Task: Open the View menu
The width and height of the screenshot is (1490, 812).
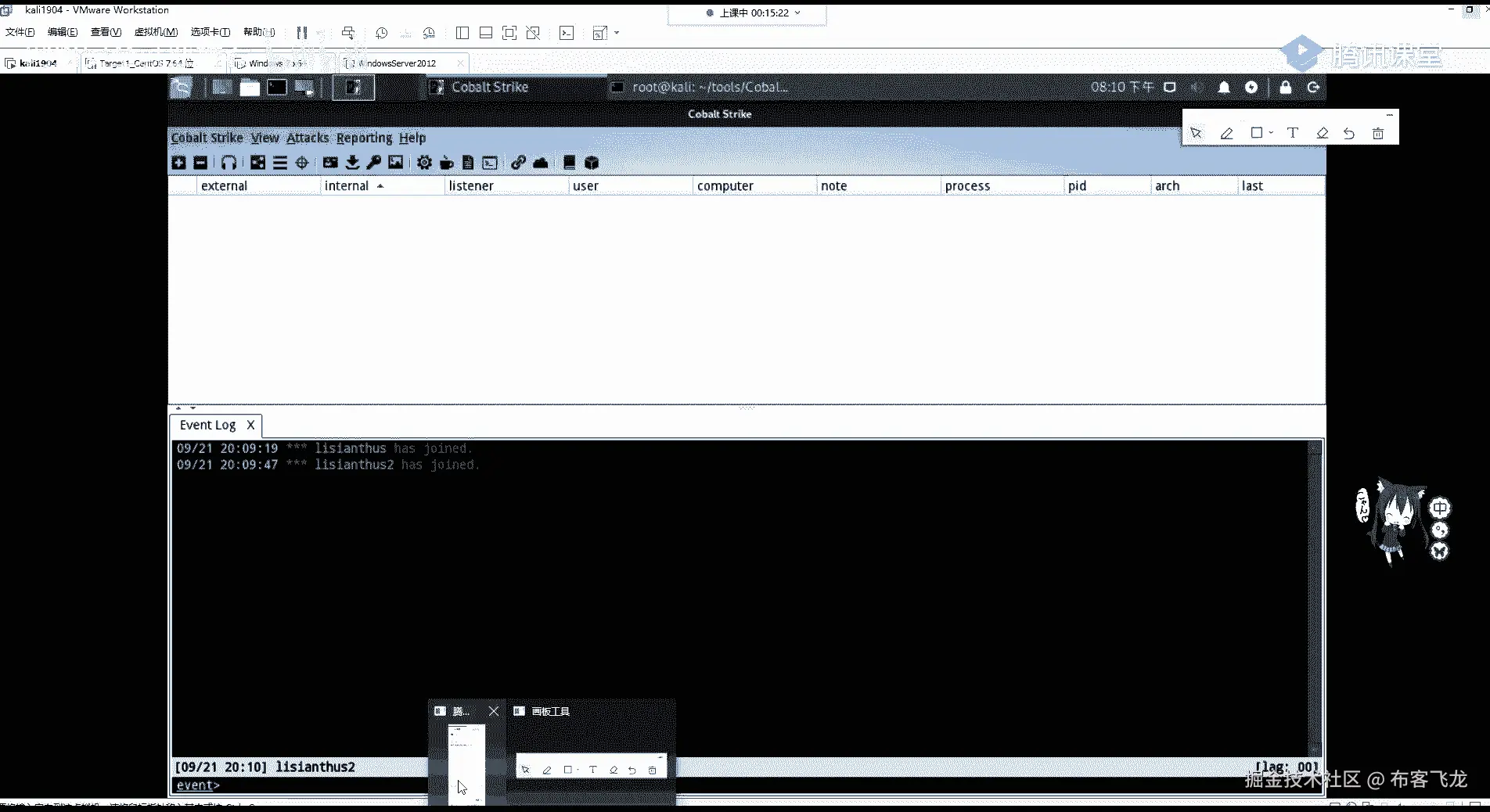Action: [x=265, y=138]
